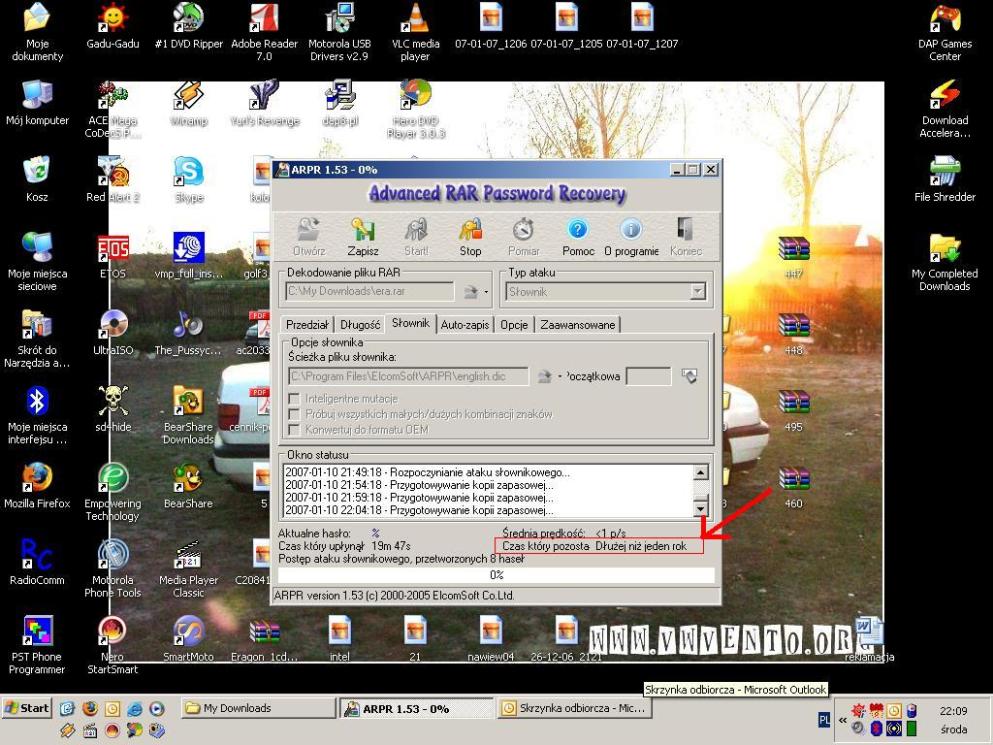Image resolution: width=993 pixels, height=745 pixels.
Task: Select the Gadu-Gadu desktop icon
Action: point(113,18)
